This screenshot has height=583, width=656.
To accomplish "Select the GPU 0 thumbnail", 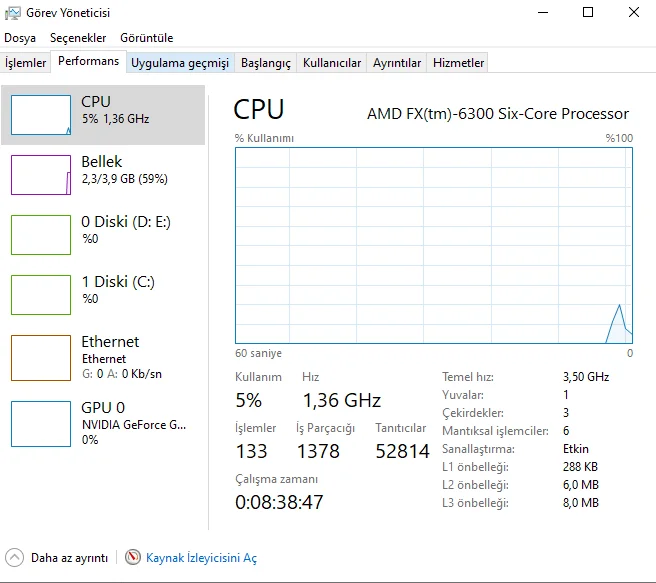I will tap(41, 421).
